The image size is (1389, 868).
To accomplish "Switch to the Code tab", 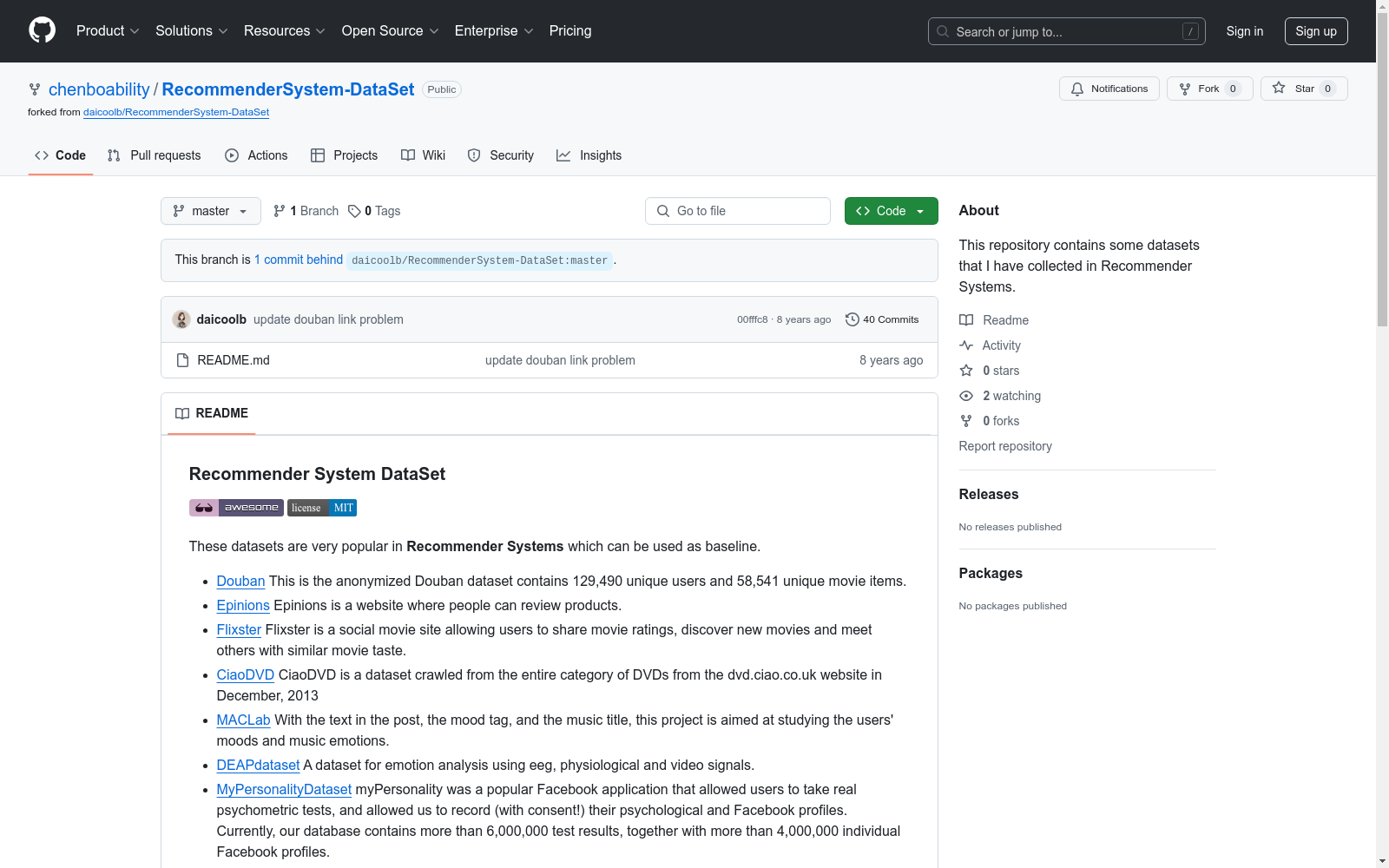I will point(60,155).
